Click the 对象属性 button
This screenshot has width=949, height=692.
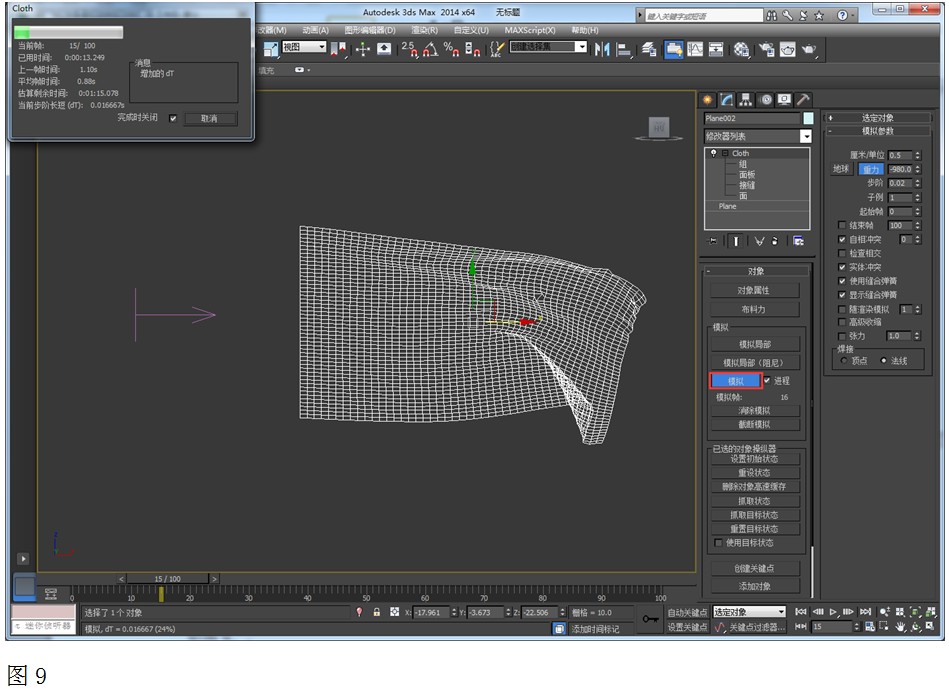754,291
